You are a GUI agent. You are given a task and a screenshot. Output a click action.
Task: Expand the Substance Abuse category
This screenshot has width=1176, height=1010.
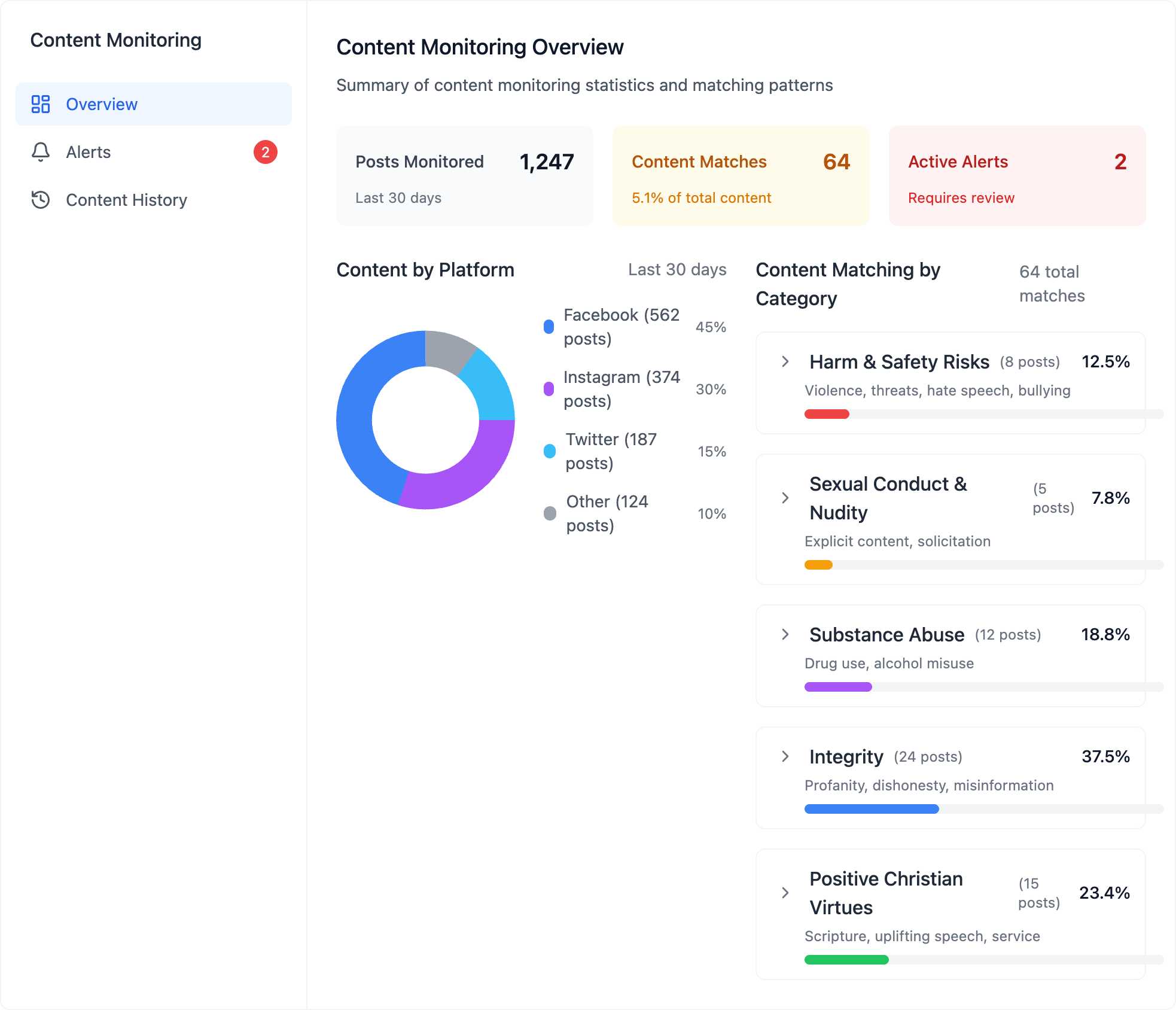pos(785,634)
